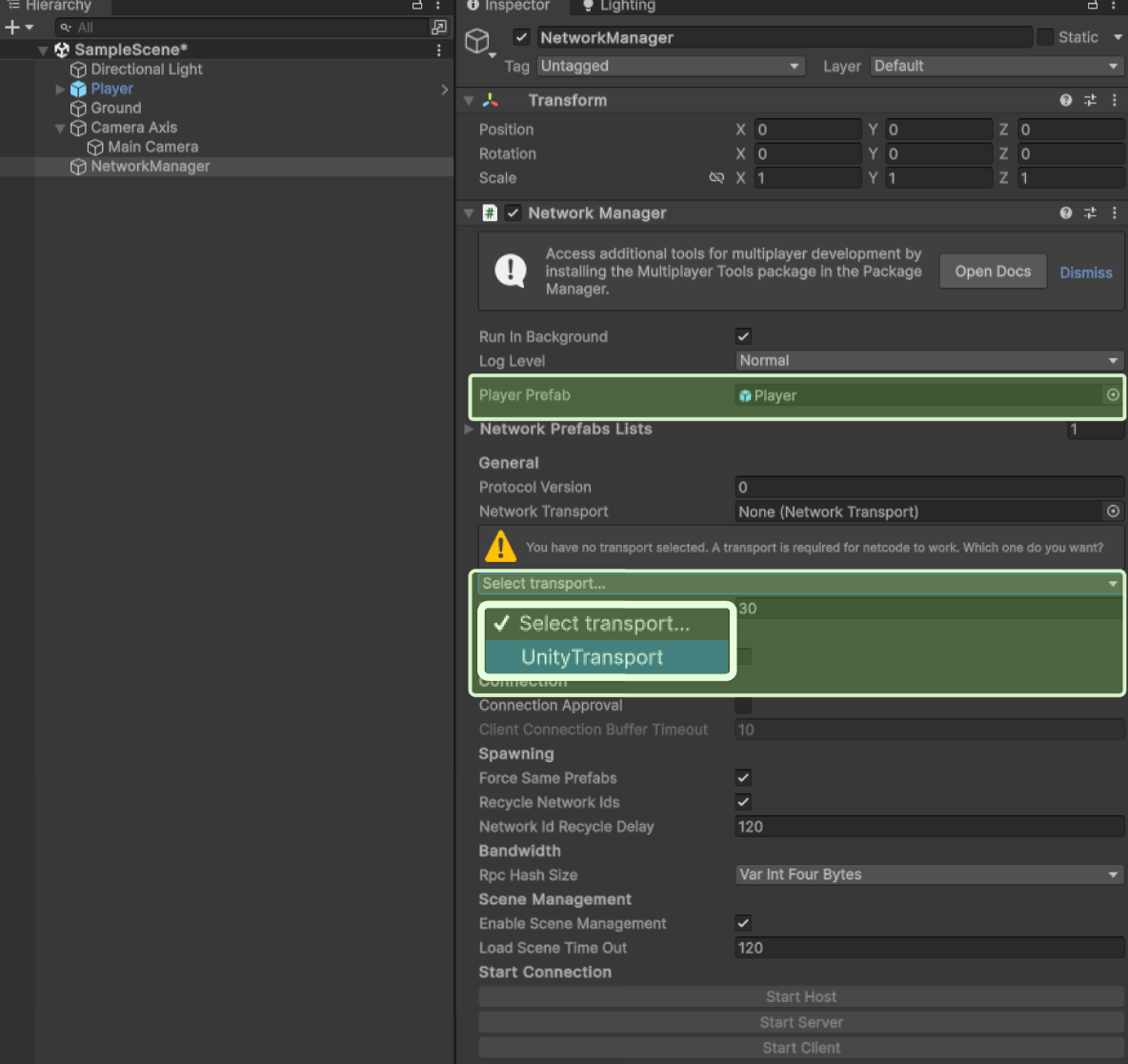Viewport: 1128px width, 1064px height.
Task: Uncheck Recycle Network Ids
Action: (743, 802)
